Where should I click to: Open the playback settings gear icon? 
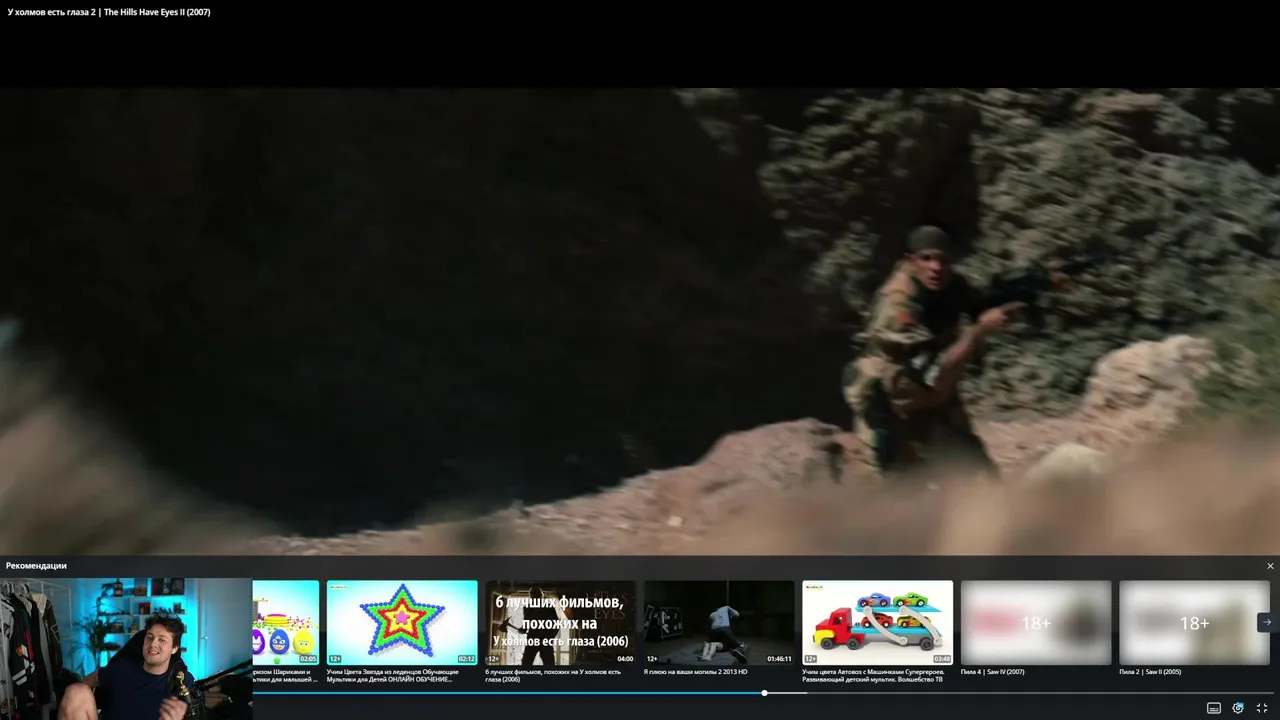(x=1238, y=708)
